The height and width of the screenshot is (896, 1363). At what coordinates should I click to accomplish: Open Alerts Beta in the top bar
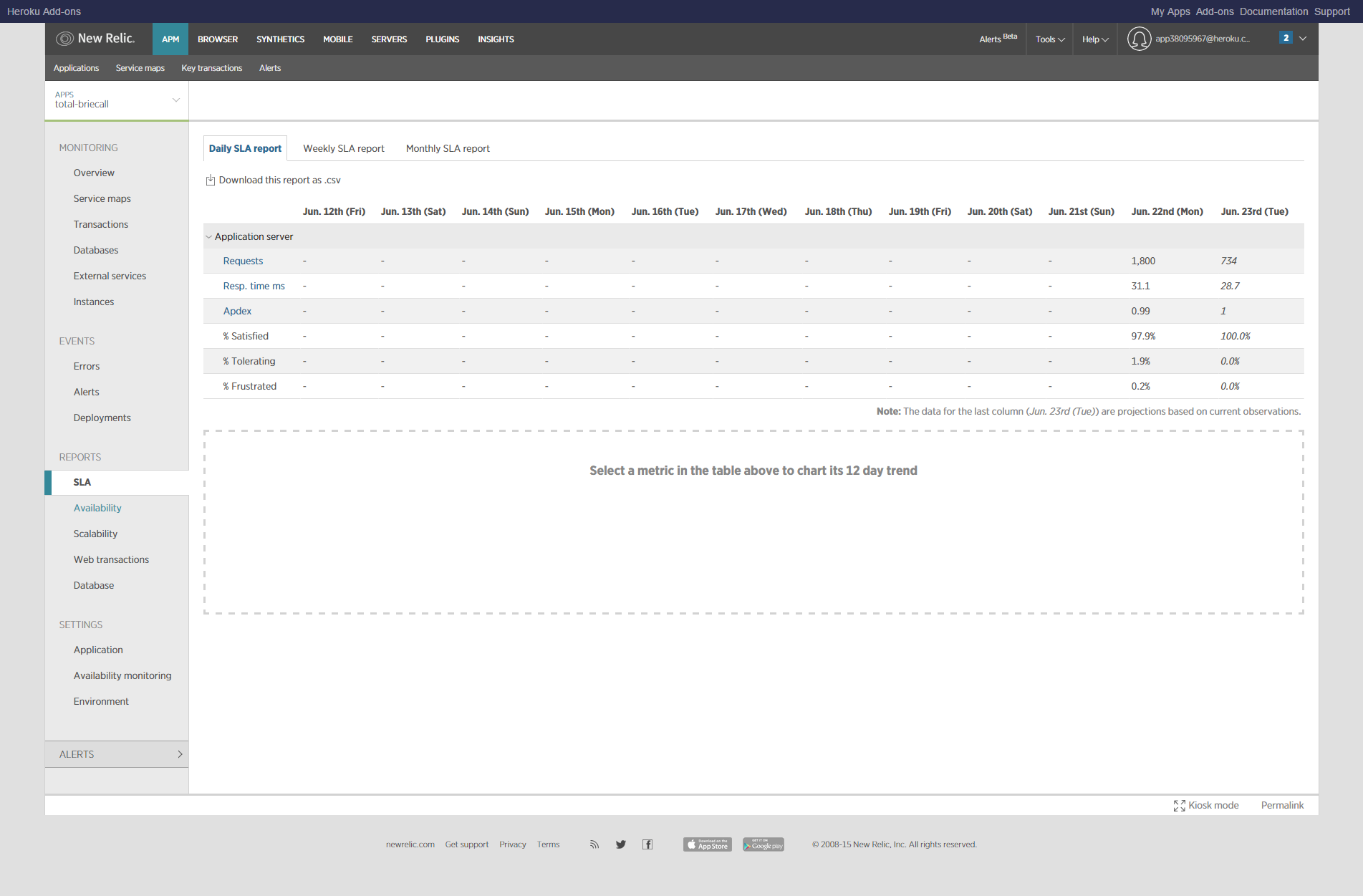pyautogui.click(x=998, y=39)
